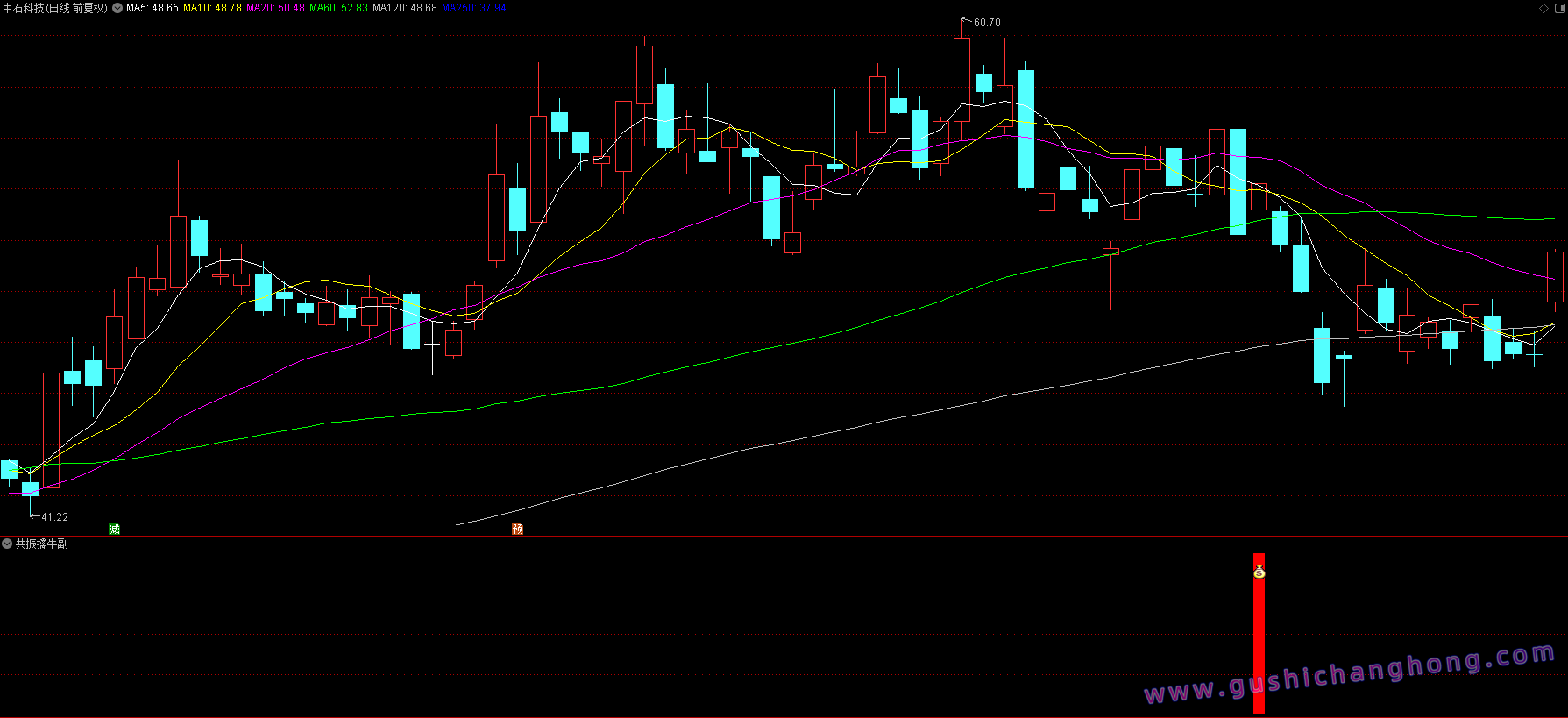The image size is (1568, 718).
Task: Click the 41.22 low price marker
Action: (53, 517)
